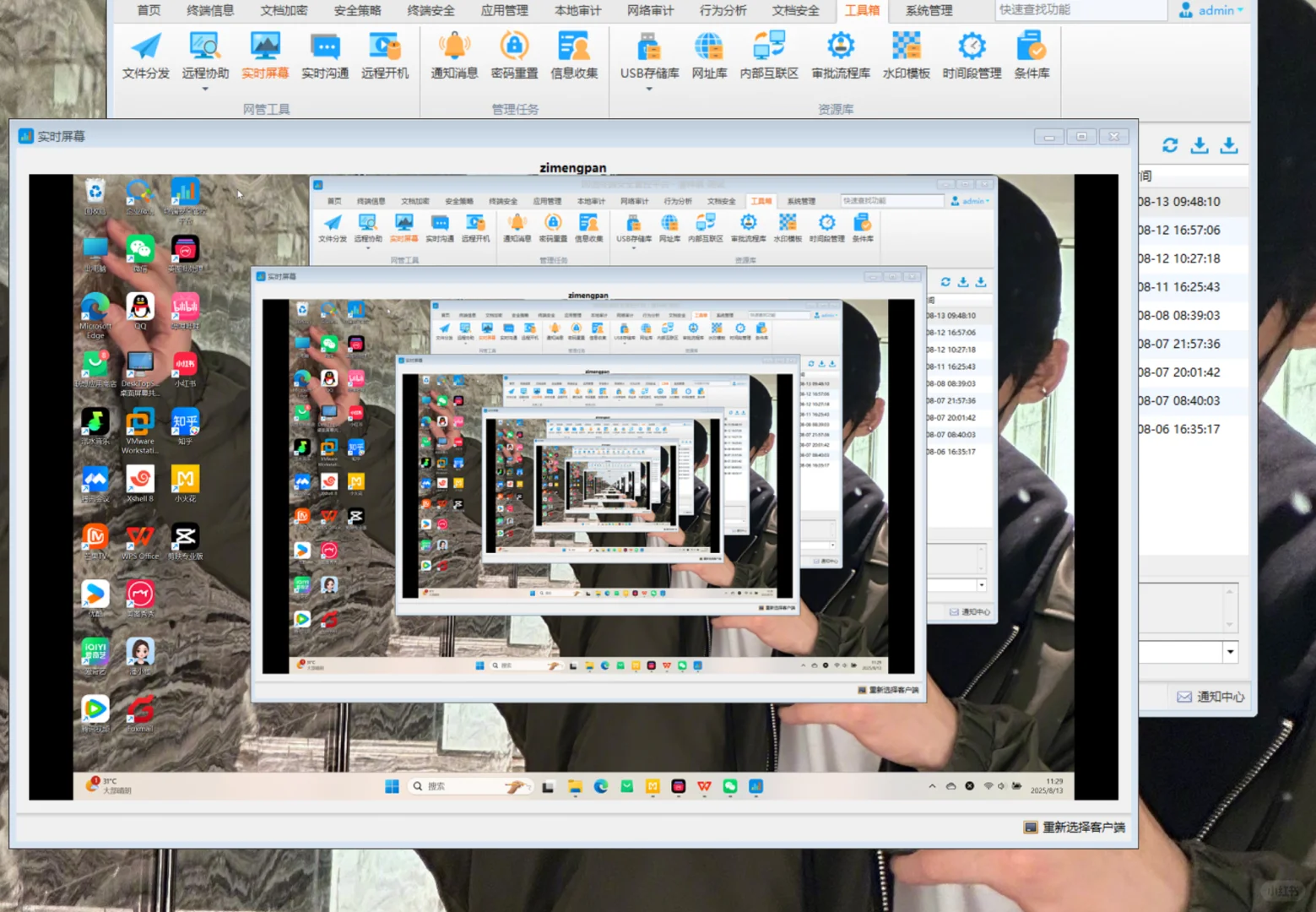
Task: Select the 08-13 09:48:10 record row
Action: 1193,202
